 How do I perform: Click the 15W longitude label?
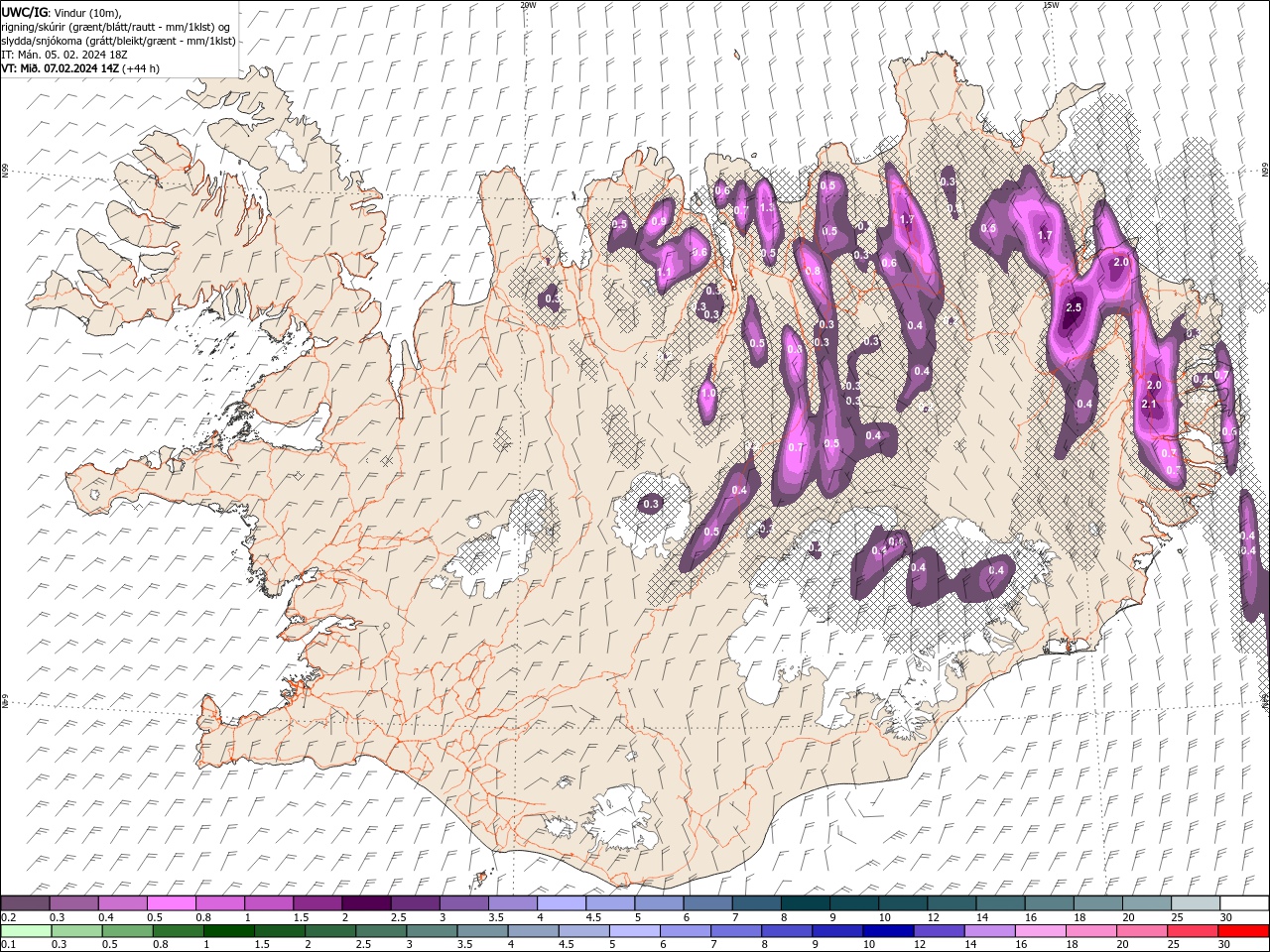1051,5
